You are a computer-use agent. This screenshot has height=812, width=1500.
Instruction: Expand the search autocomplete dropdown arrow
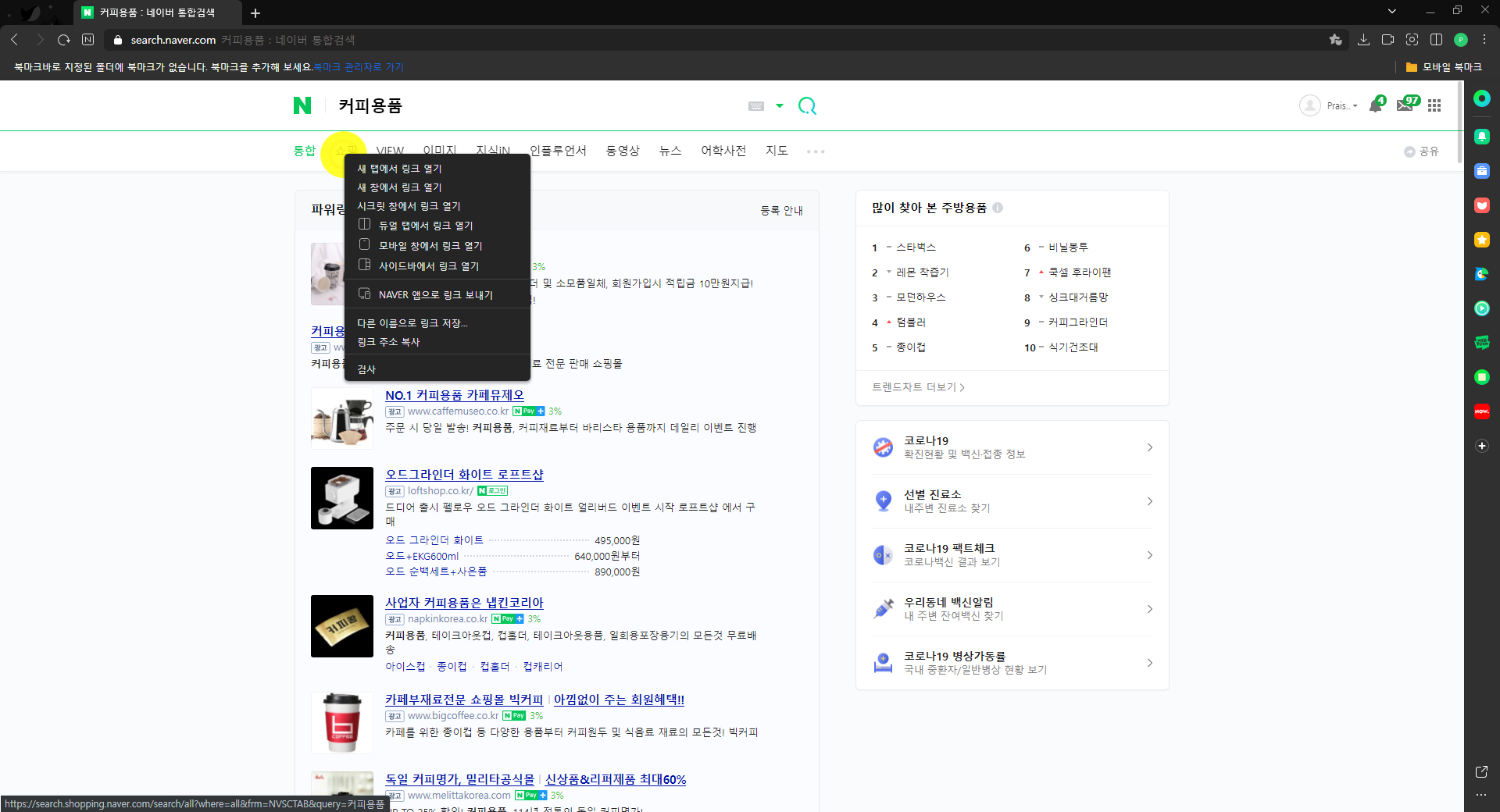click(779, 105)
